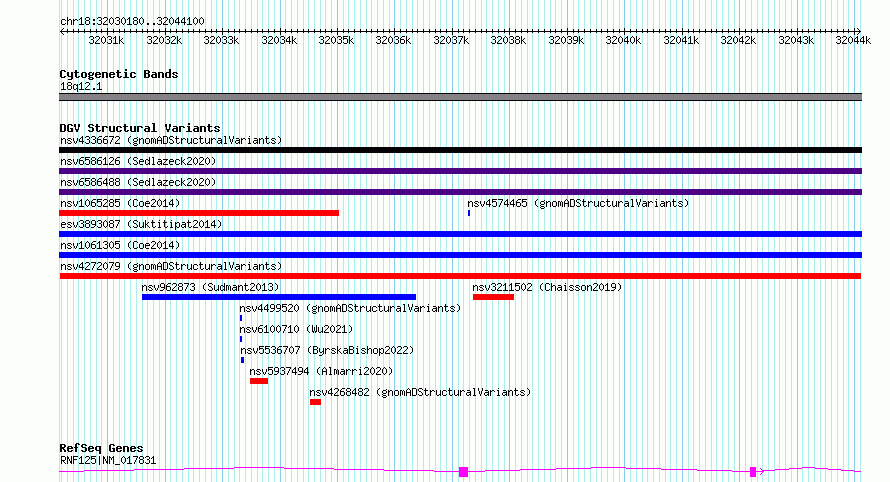Click the nsv6100710 (Wu2021) blue marker
Viewport: 890px width, 482px height.
click(241, 339)
